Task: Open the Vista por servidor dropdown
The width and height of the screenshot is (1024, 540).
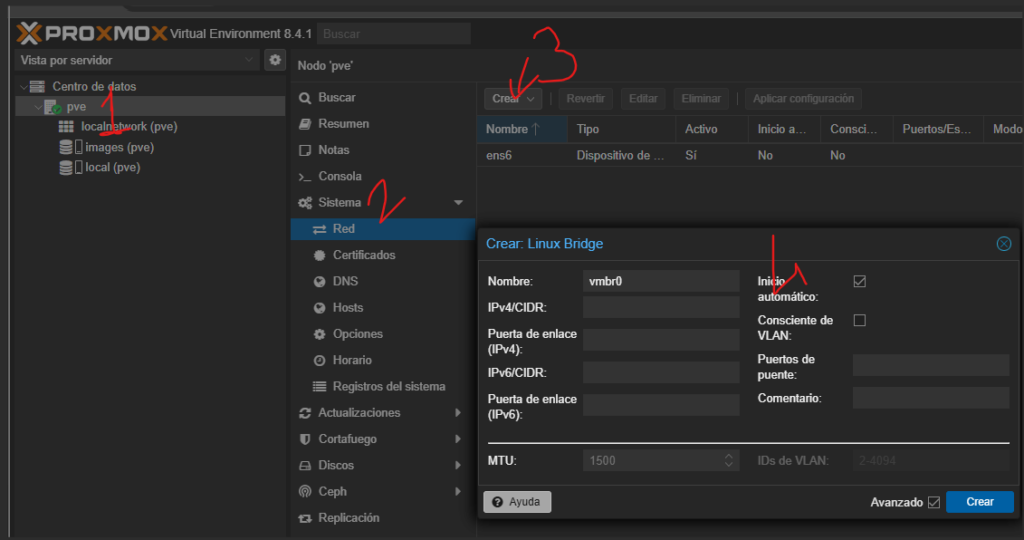Action: pyautogui.click(x=137, y=61)
